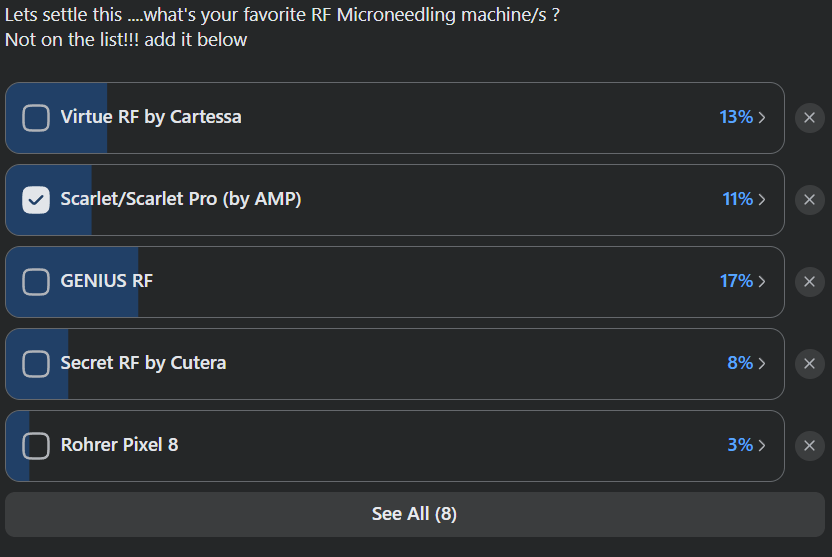
Task: Open voters list via 13% chevron
Action: pos(743,118)
